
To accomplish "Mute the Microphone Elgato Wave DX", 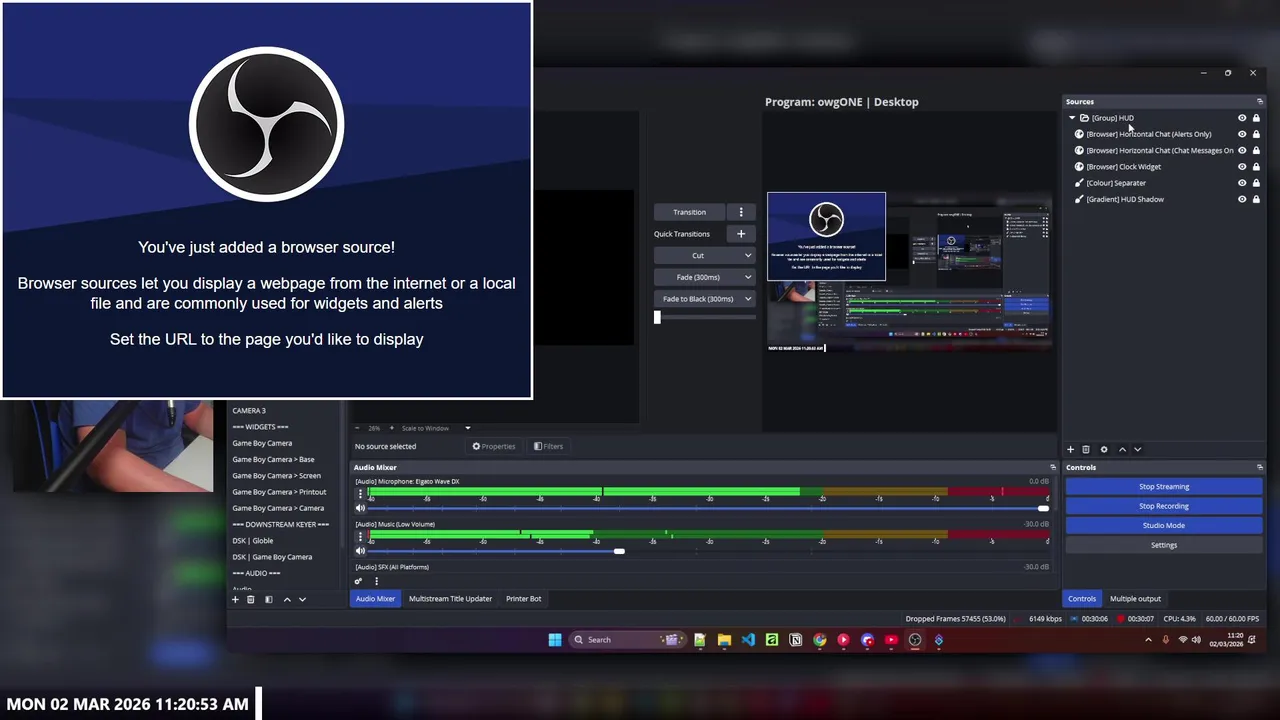I will [360, 509].
